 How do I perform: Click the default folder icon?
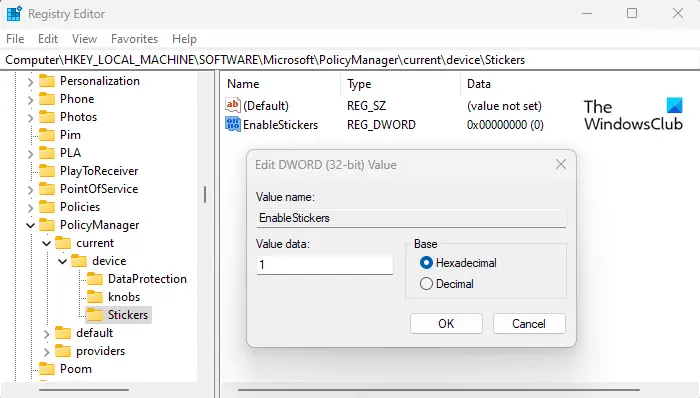click(62, 333)
